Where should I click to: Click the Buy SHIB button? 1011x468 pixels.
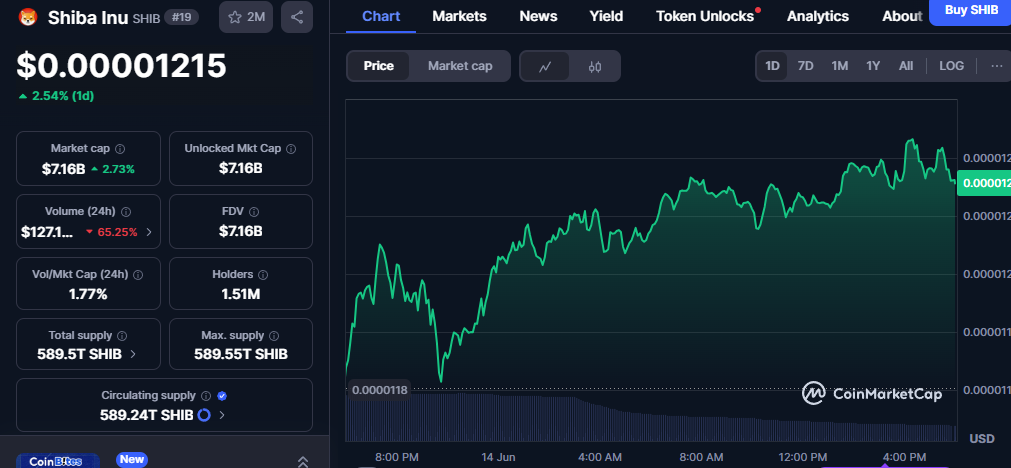click(x=971, y=10)
